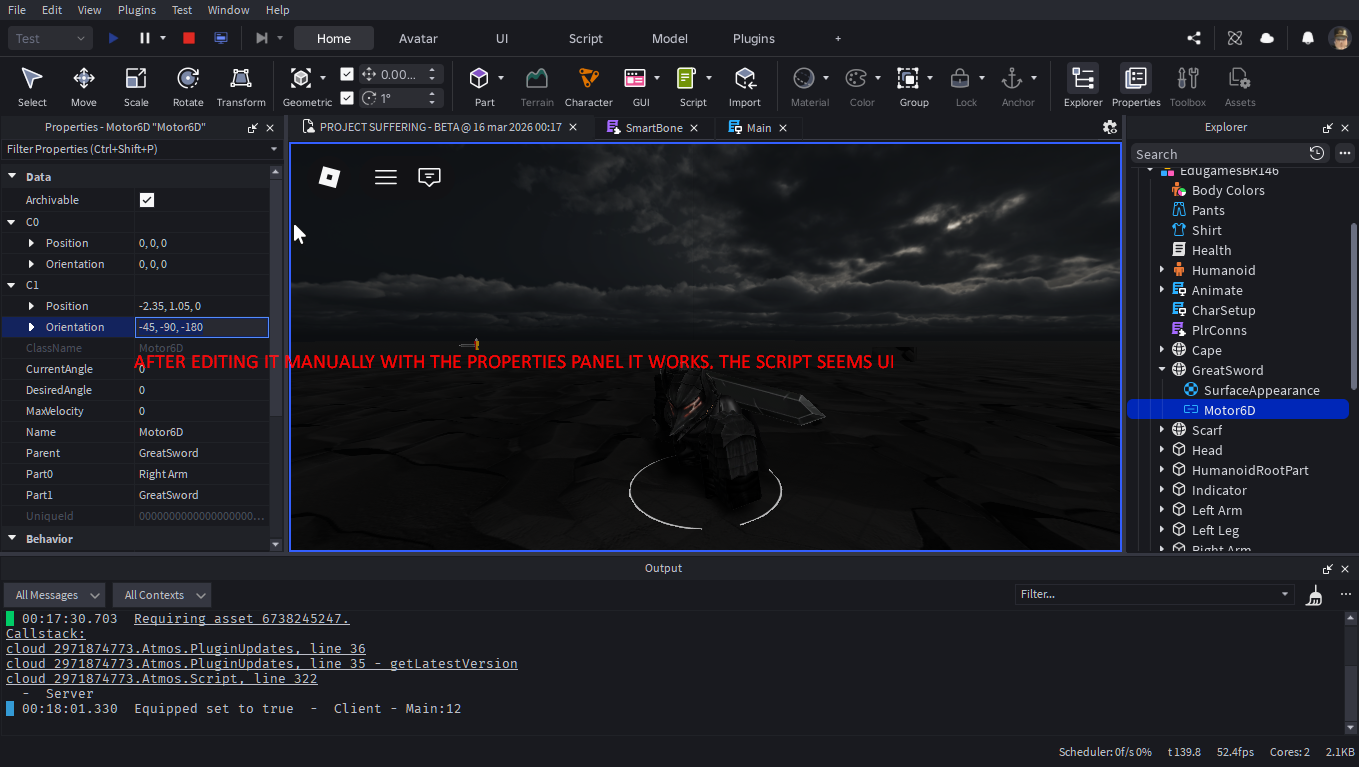Image resolution: width=1359 pixels, height=767 pixels.
Task: Click the blue Play button
Action: pos(113,38)
